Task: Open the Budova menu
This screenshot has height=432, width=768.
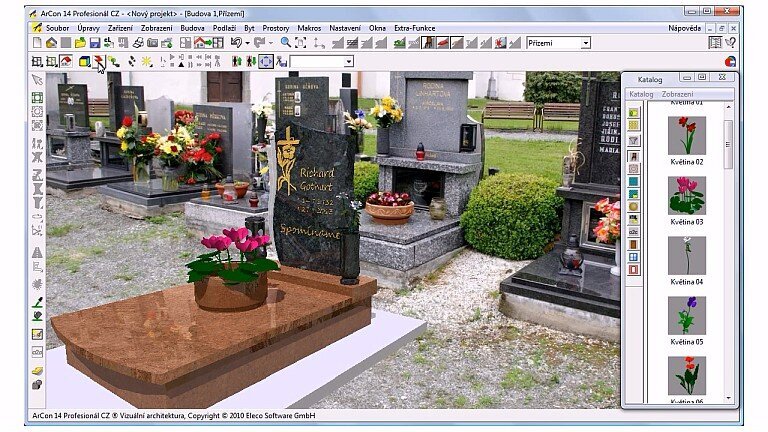Action: coord(192,28)
